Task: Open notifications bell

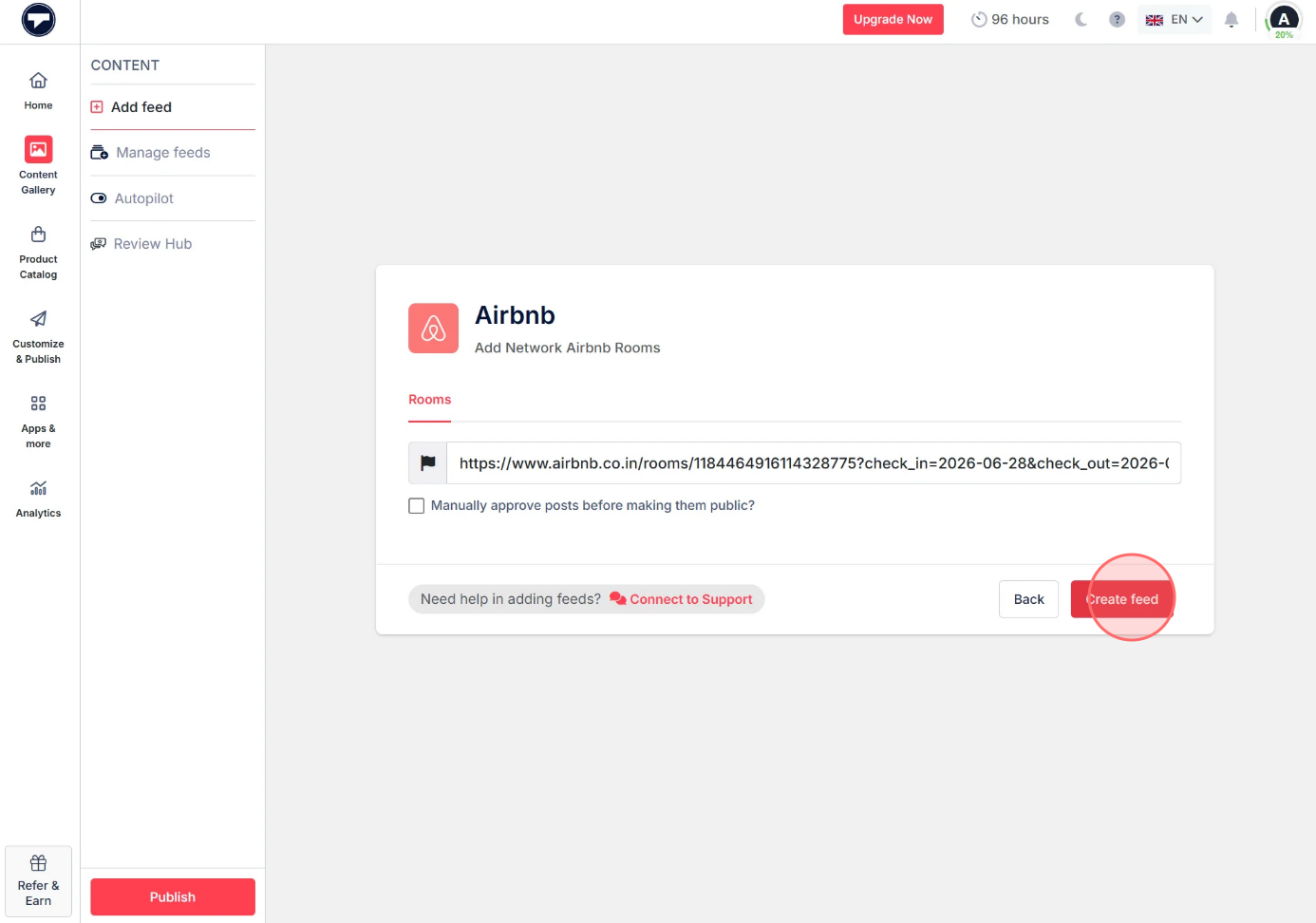Action: [x=1231, y=19]
